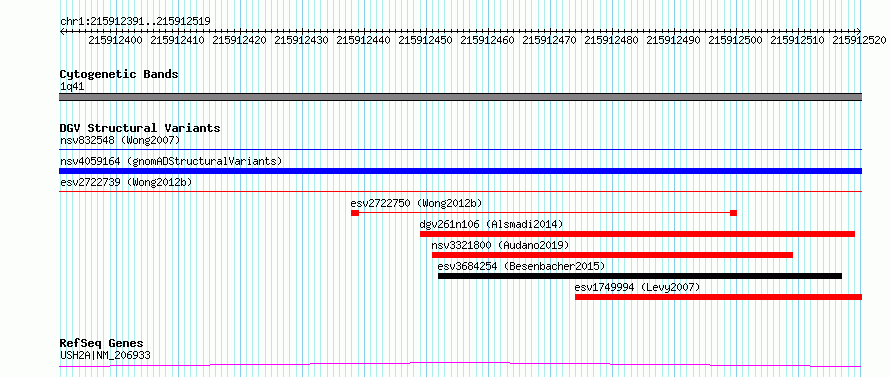
Task: Click the RefSeq Genes track title
Action: (101, 344)
